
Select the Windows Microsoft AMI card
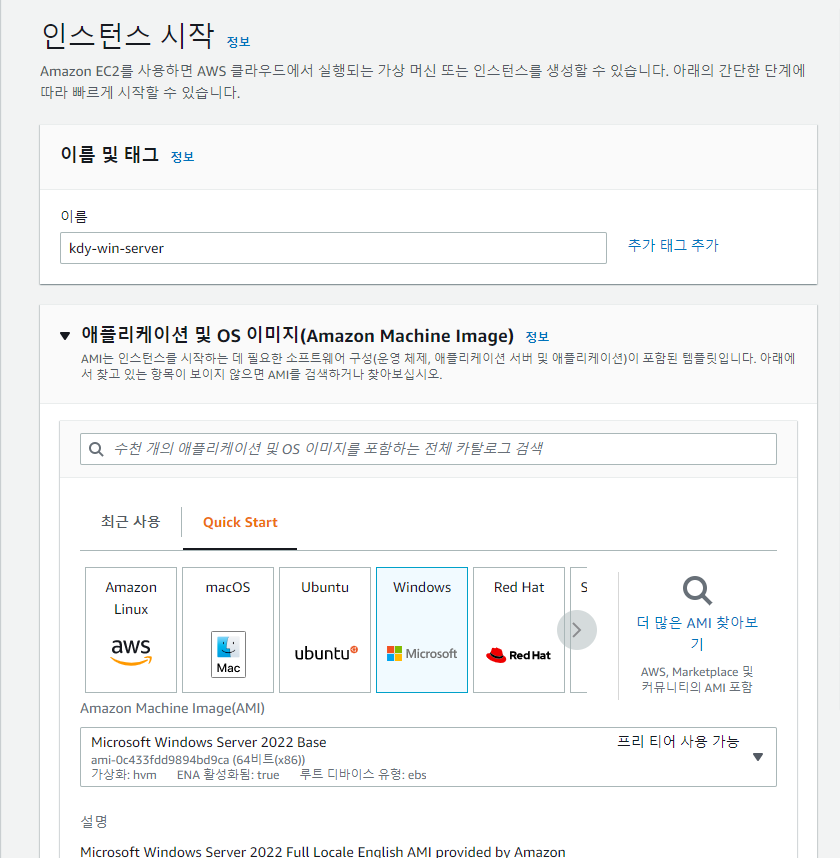[422, 630]
